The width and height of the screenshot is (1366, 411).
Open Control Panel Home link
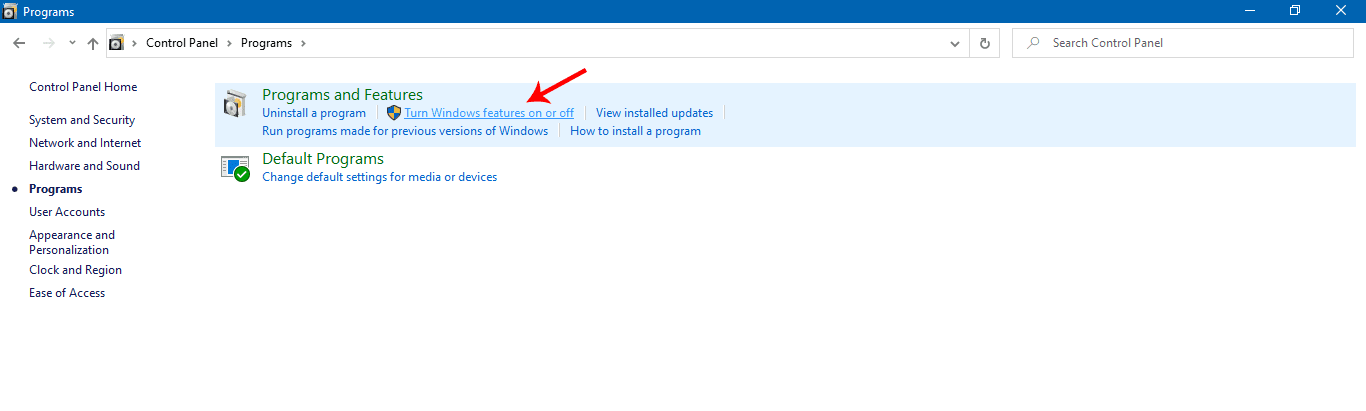coord(83,87)
